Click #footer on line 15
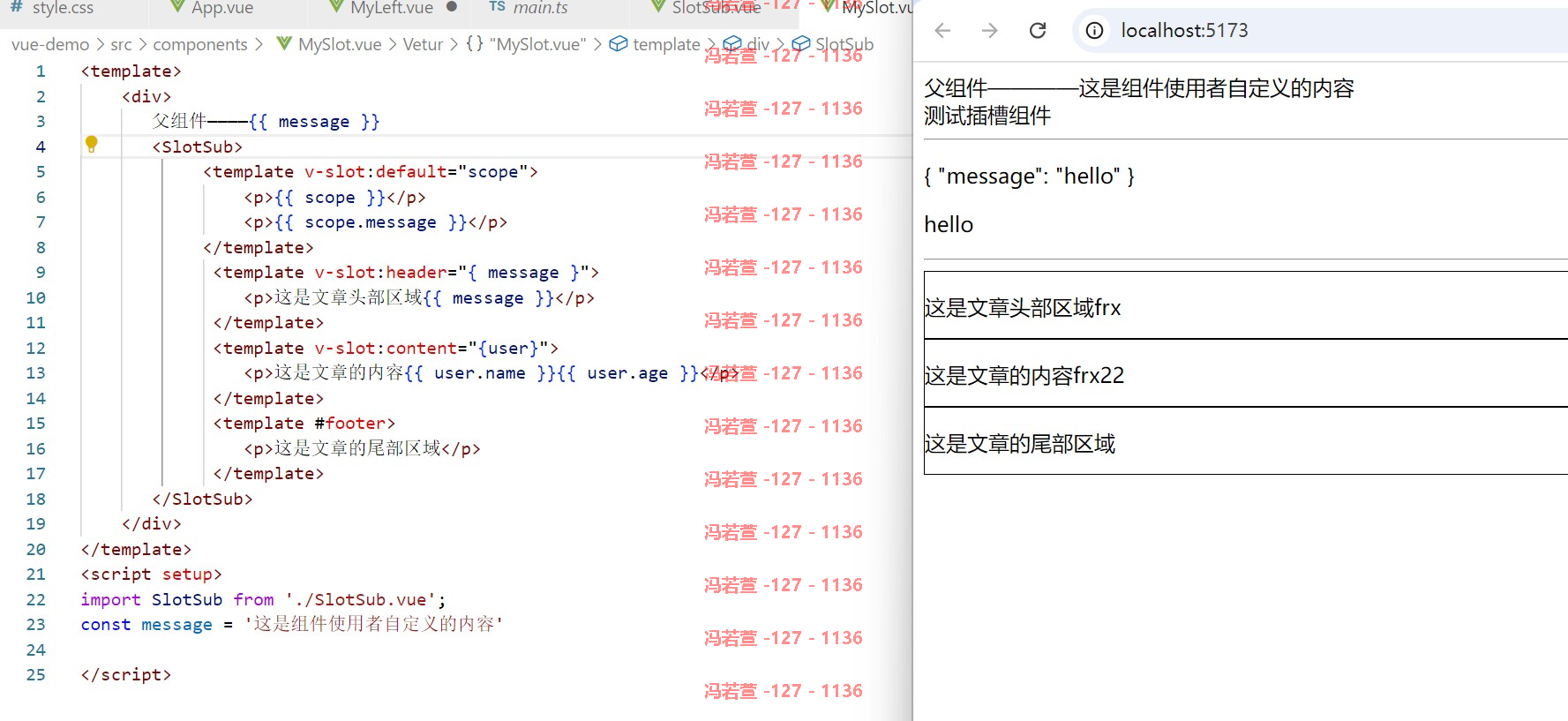The width and height of the screenshot is (1568, 721). [x=349, y=424]
